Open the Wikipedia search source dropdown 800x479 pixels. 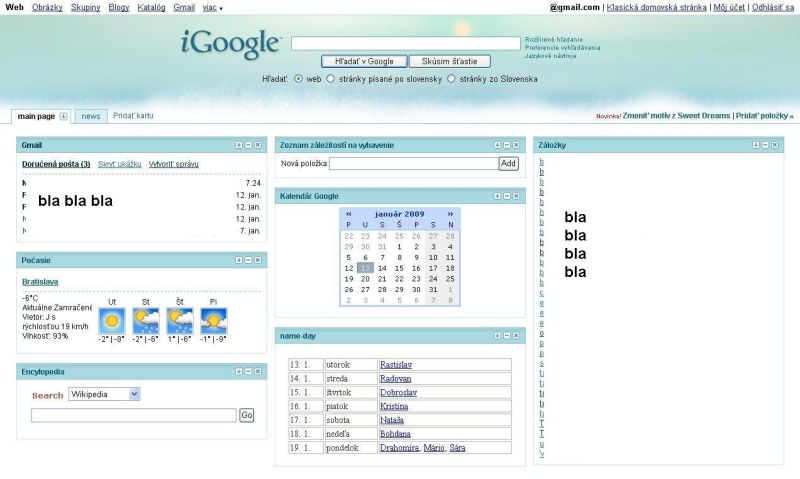pyautogui.click(x=104, y=394)
